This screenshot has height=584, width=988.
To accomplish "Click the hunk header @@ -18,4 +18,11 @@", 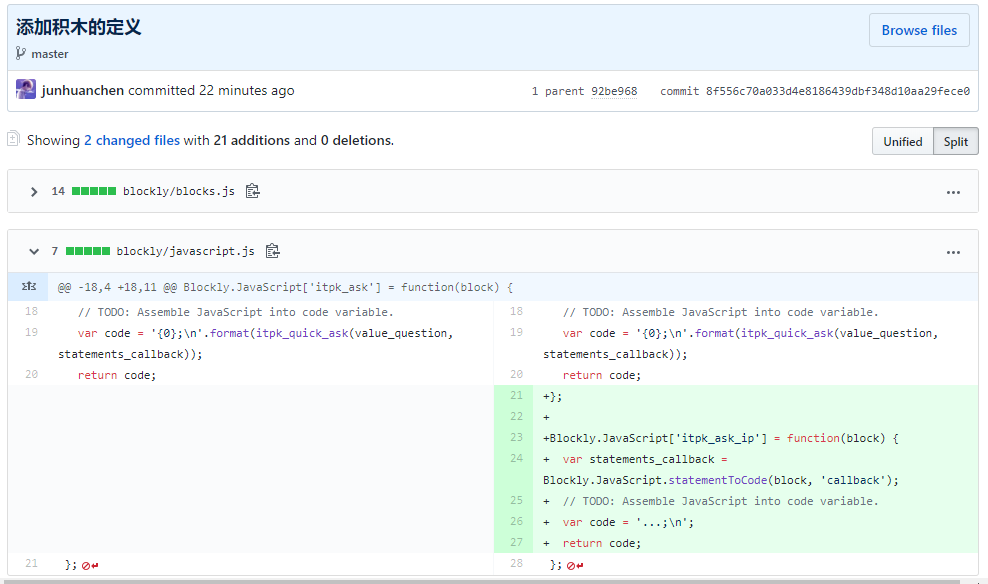I will pos(285,287).
